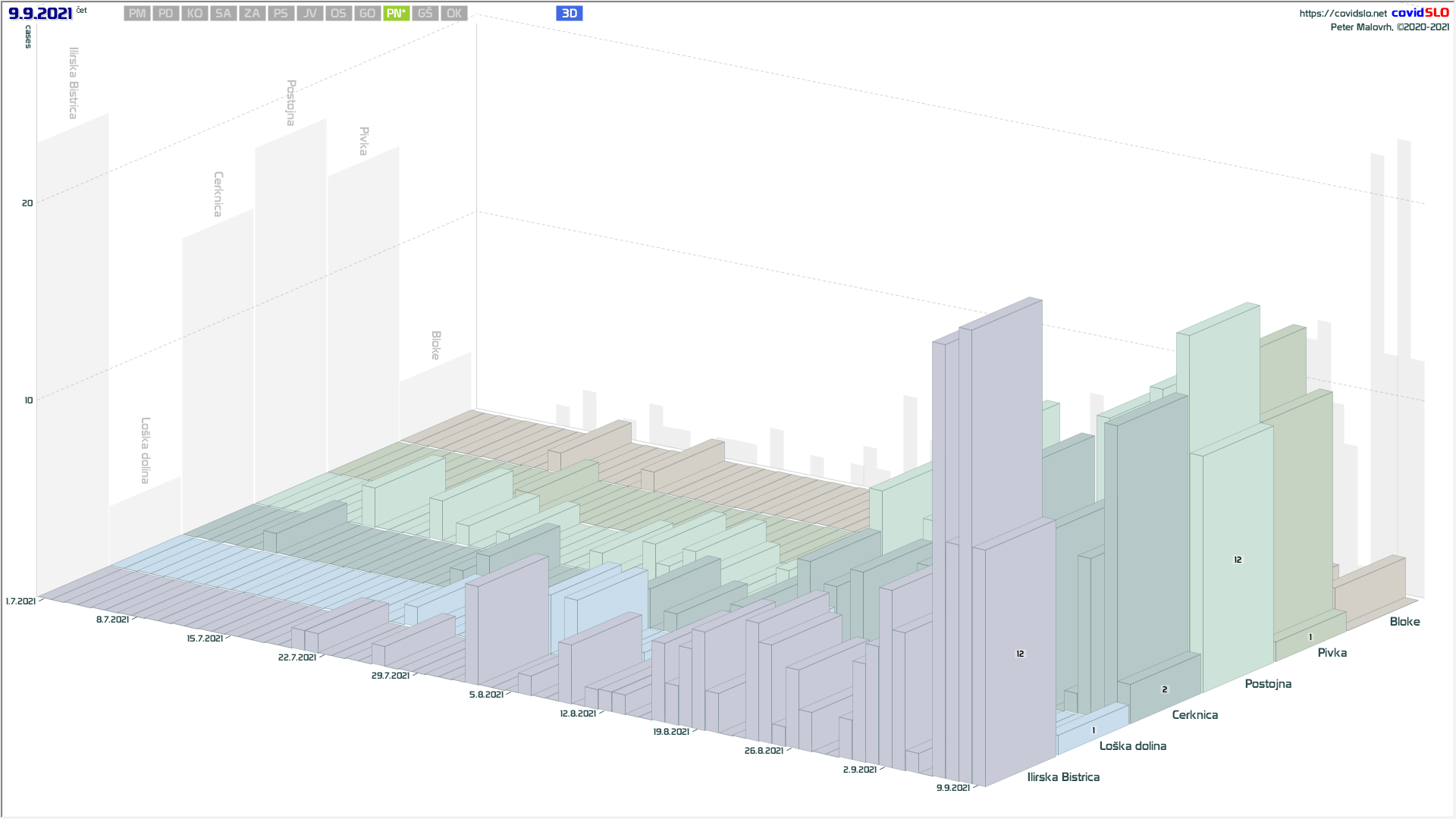
Task: Select the KO region button
Action: pyautogui.click(x=195, y=14)
